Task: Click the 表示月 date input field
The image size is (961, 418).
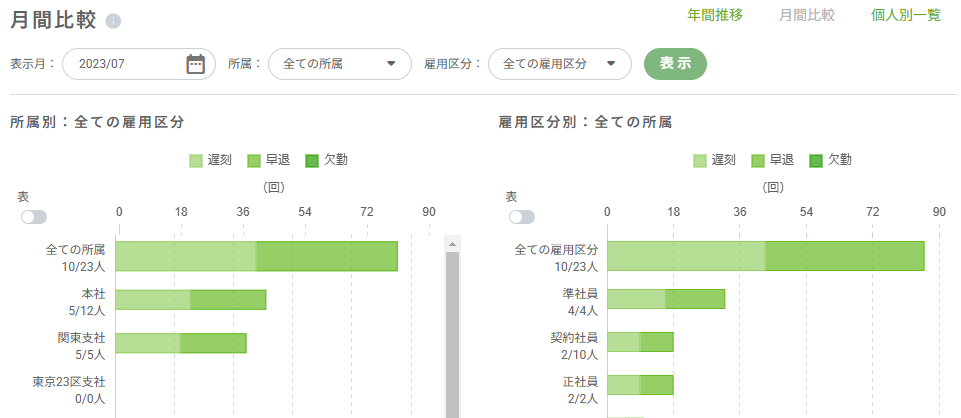Action: point(120,64)
